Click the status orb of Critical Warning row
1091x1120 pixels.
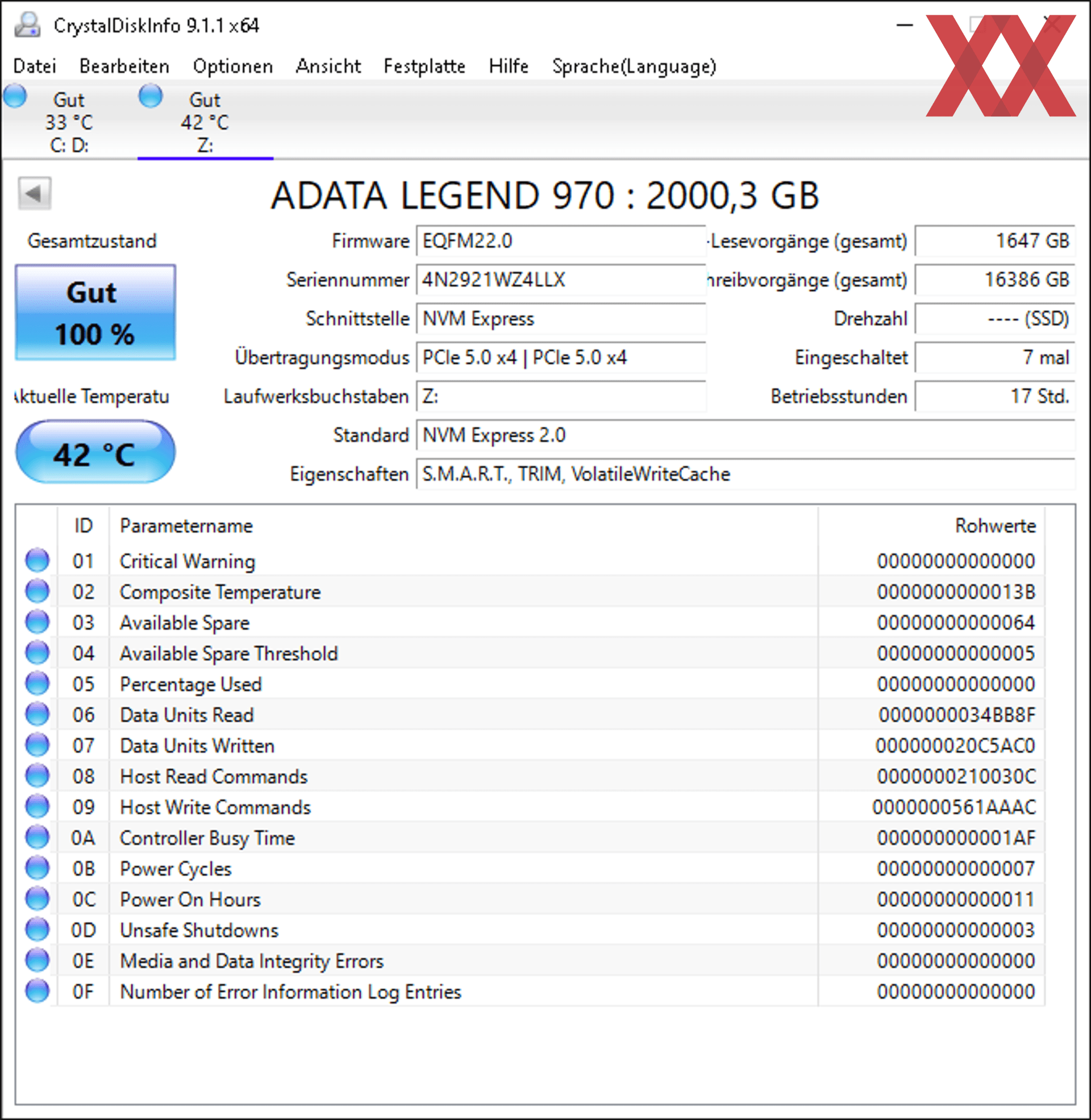pyautogui.click(x=38, y=560)
